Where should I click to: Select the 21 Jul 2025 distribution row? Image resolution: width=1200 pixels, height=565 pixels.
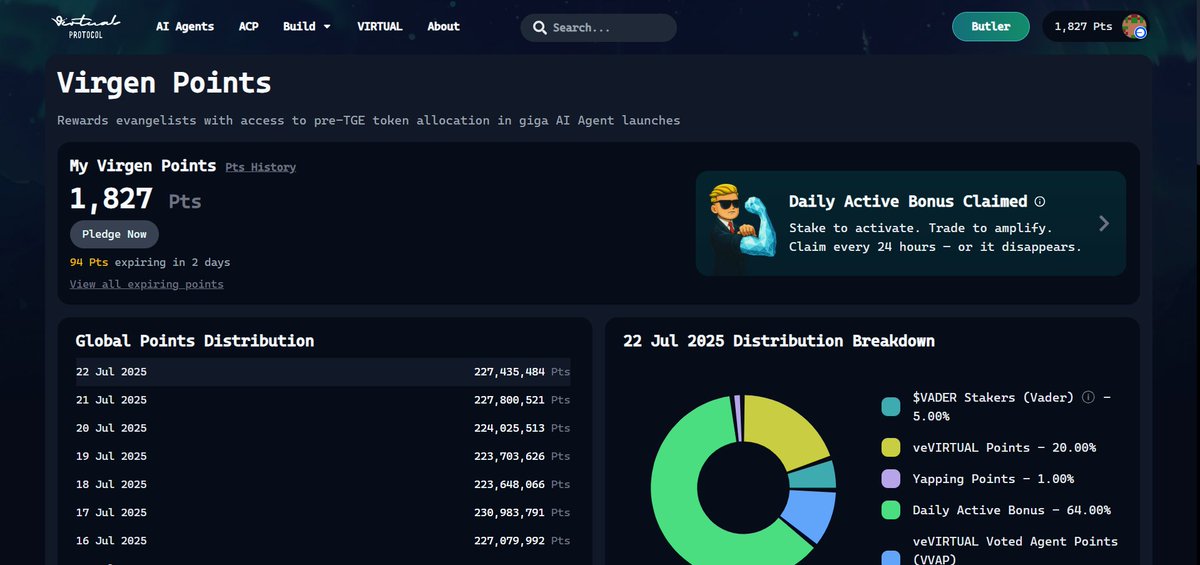click(x=324, y=400)
